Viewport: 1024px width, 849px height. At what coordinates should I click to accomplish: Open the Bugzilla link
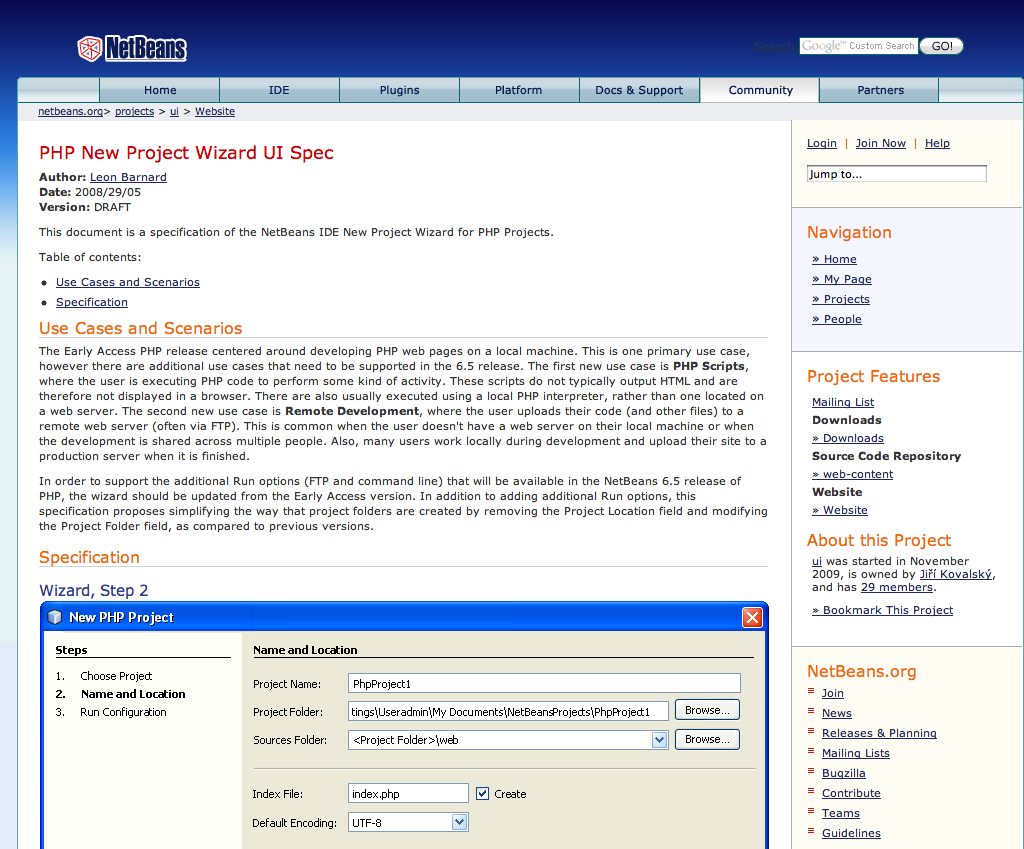click(x=844, y=773)
